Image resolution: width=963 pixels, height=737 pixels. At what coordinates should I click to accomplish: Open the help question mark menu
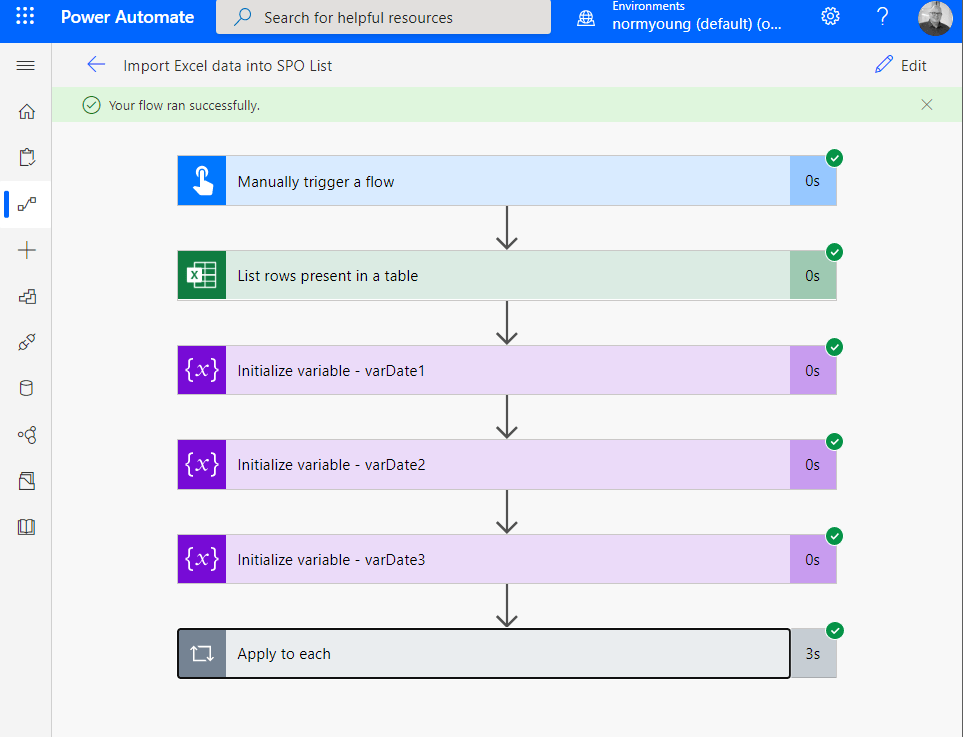coord(882,17)
